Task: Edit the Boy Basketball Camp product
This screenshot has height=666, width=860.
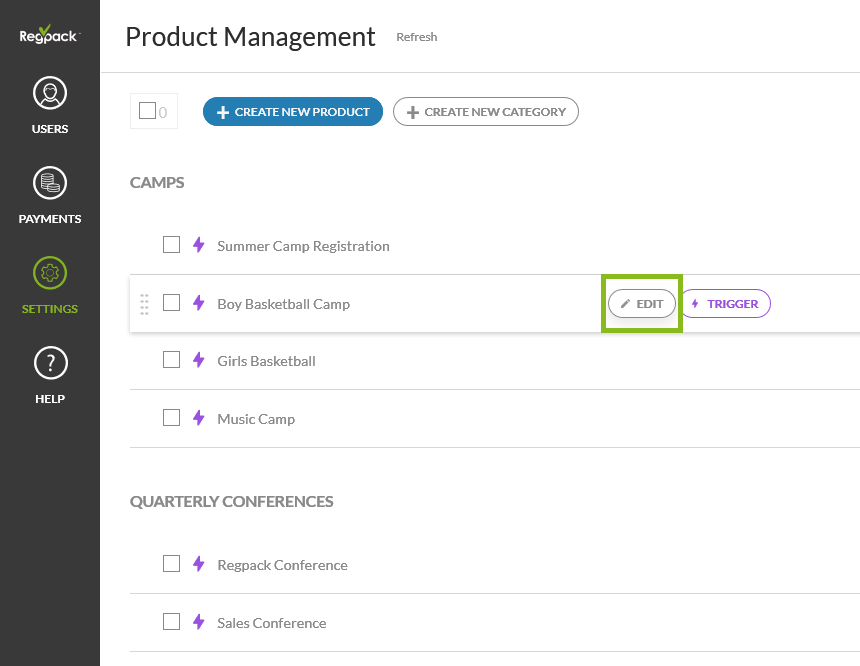Action: pos(642,303)
